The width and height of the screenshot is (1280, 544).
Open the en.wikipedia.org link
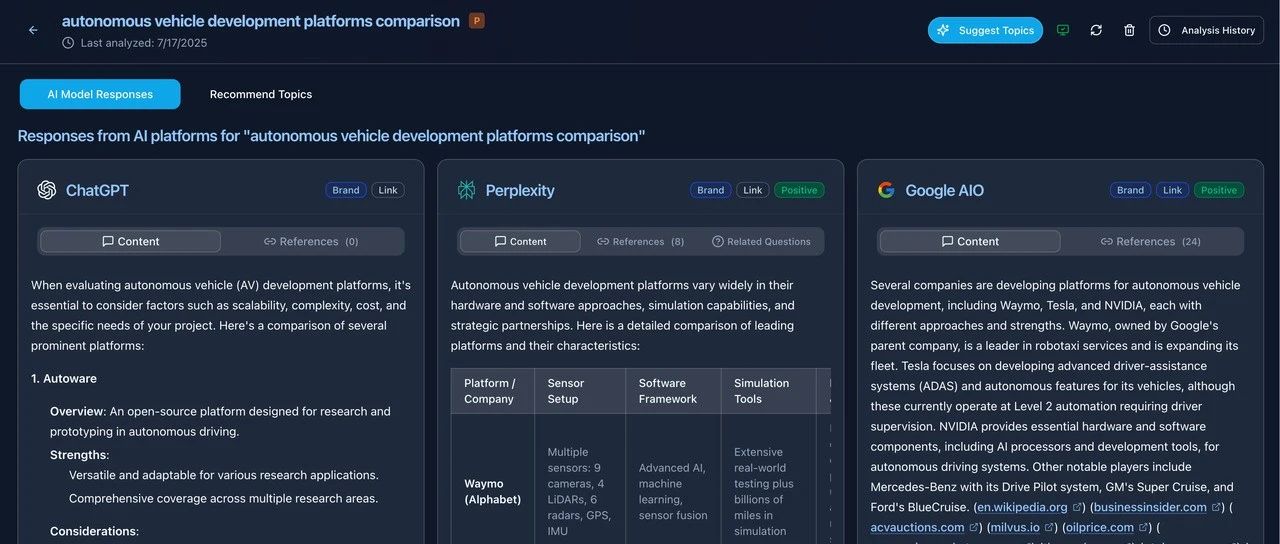tap(1022, 507)
